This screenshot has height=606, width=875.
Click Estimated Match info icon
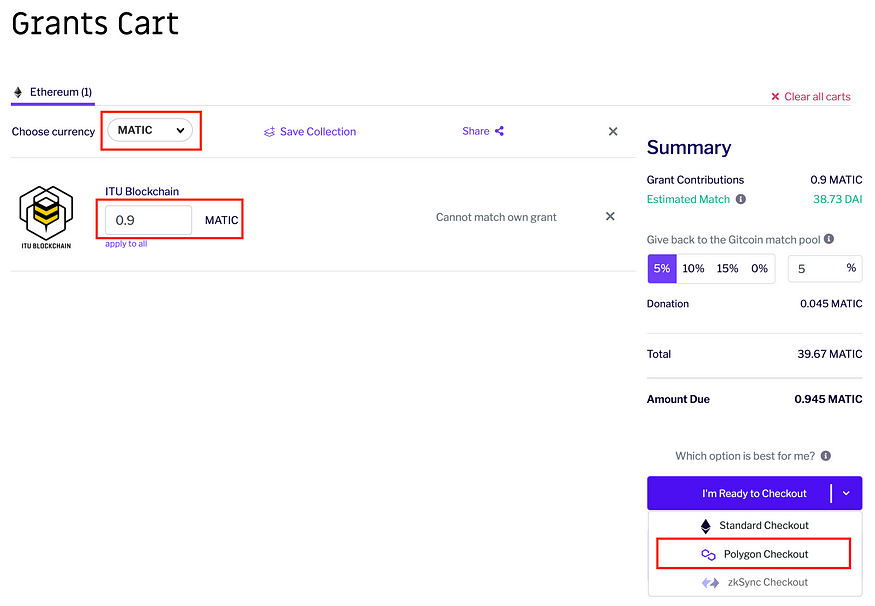tap(741, 199)
